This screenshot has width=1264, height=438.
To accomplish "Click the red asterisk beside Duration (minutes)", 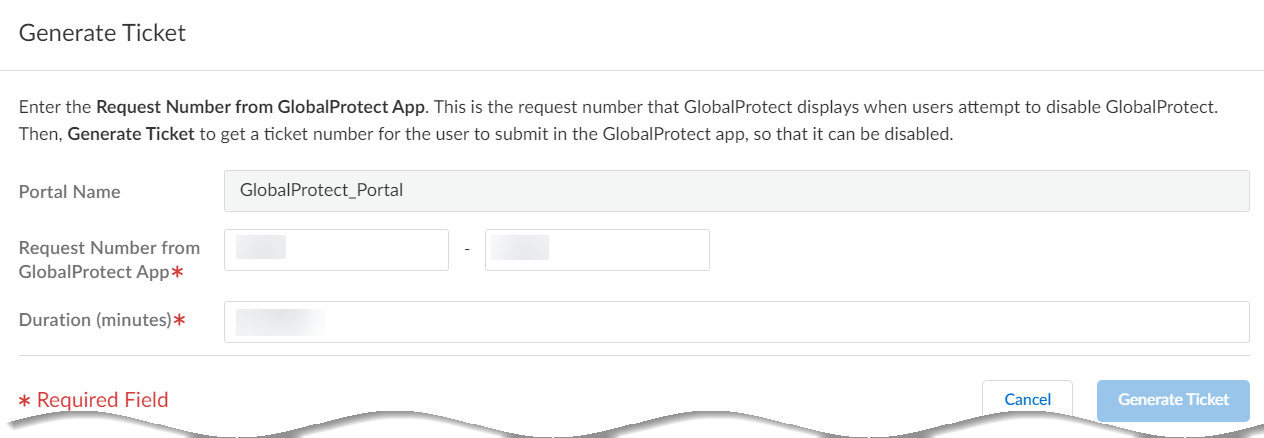I will click(180, 321).
